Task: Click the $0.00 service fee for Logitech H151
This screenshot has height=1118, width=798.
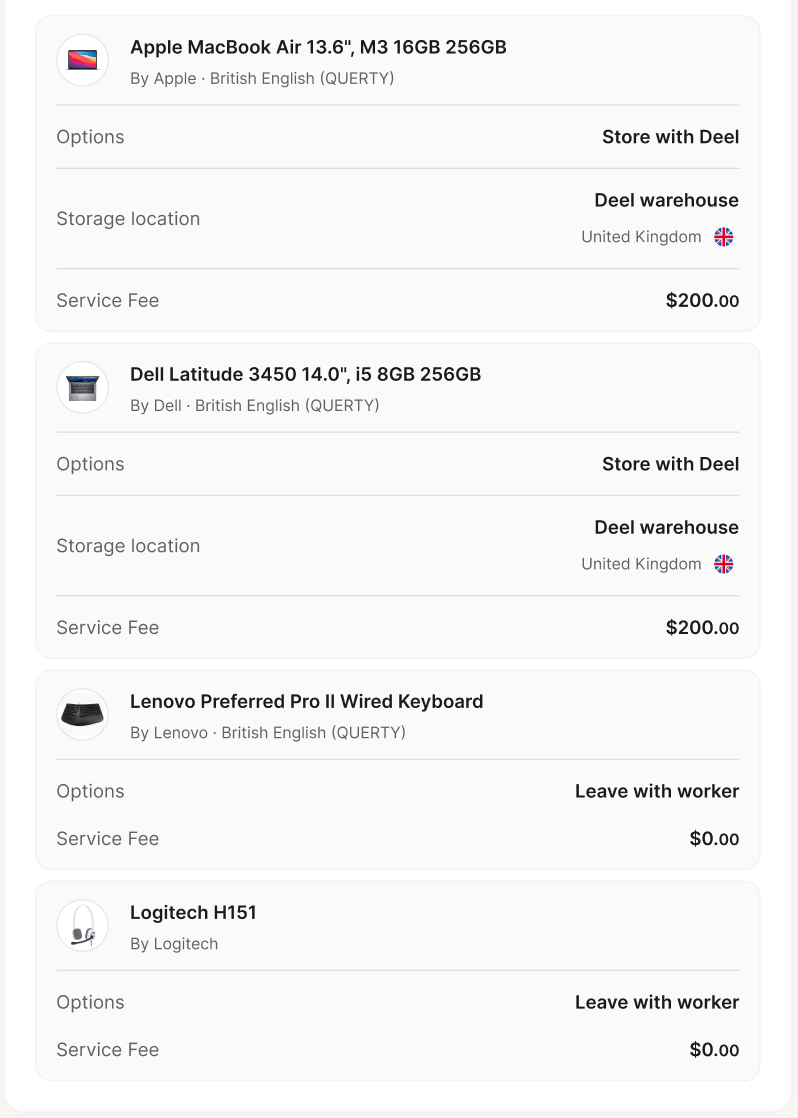Action: (715, 1050)
